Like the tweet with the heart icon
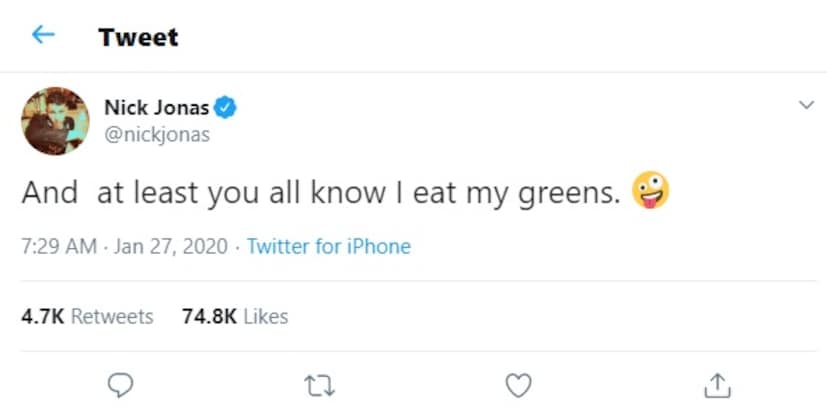The width and height of the screenshot is (827, 412). (517, 383)
